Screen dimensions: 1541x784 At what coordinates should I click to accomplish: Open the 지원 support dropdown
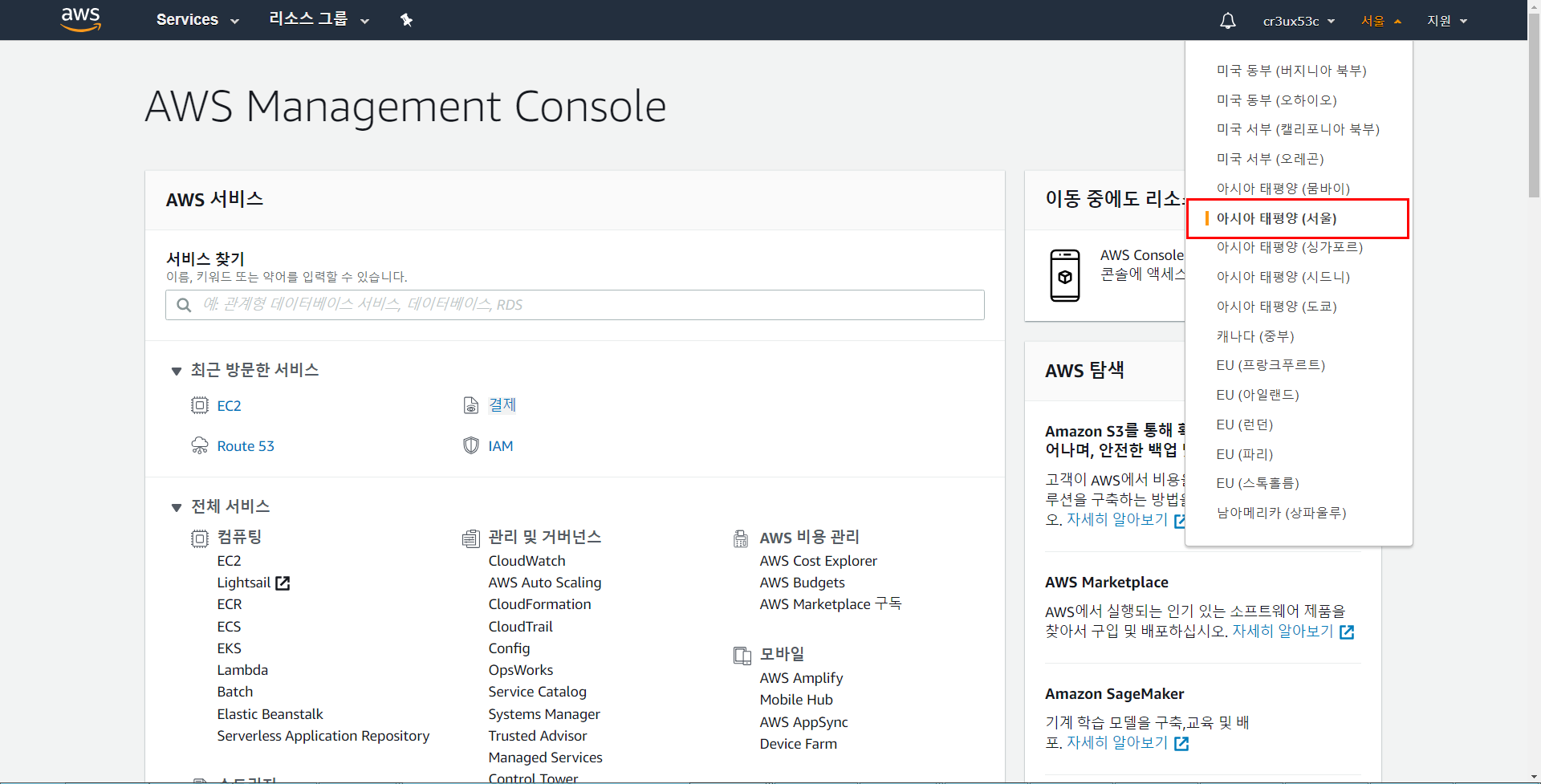pos(1446,21)
